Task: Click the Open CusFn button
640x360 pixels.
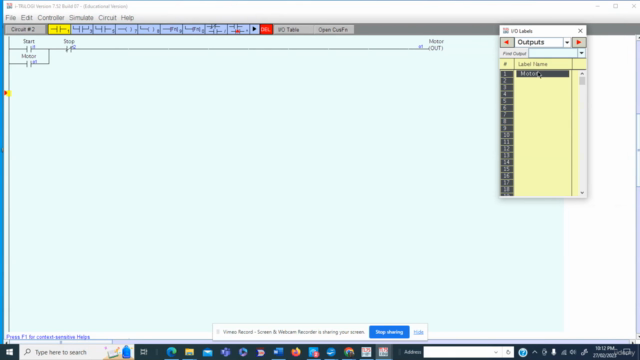Action: tap(333, 29)
